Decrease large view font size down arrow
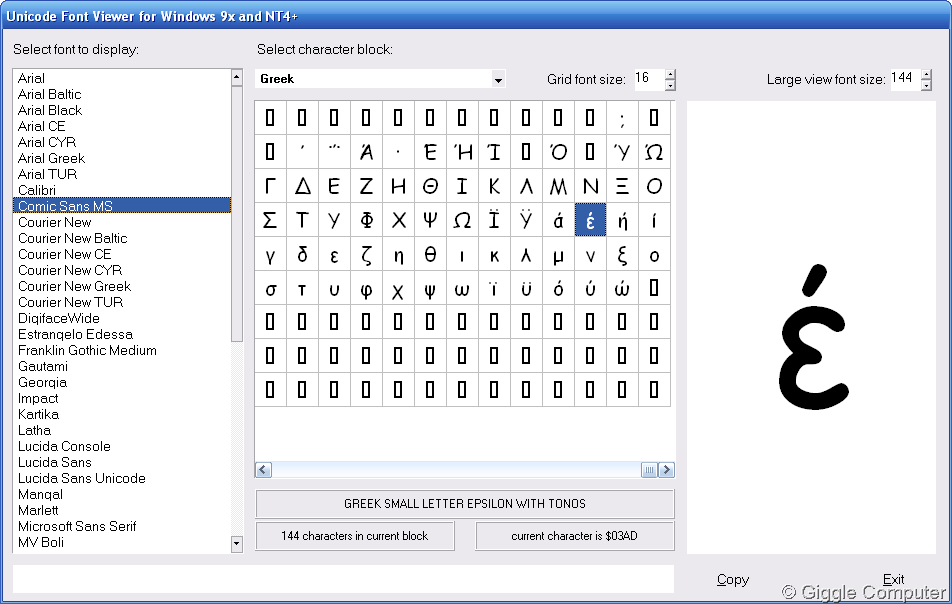952x604 pixels. tap(926, 86)
